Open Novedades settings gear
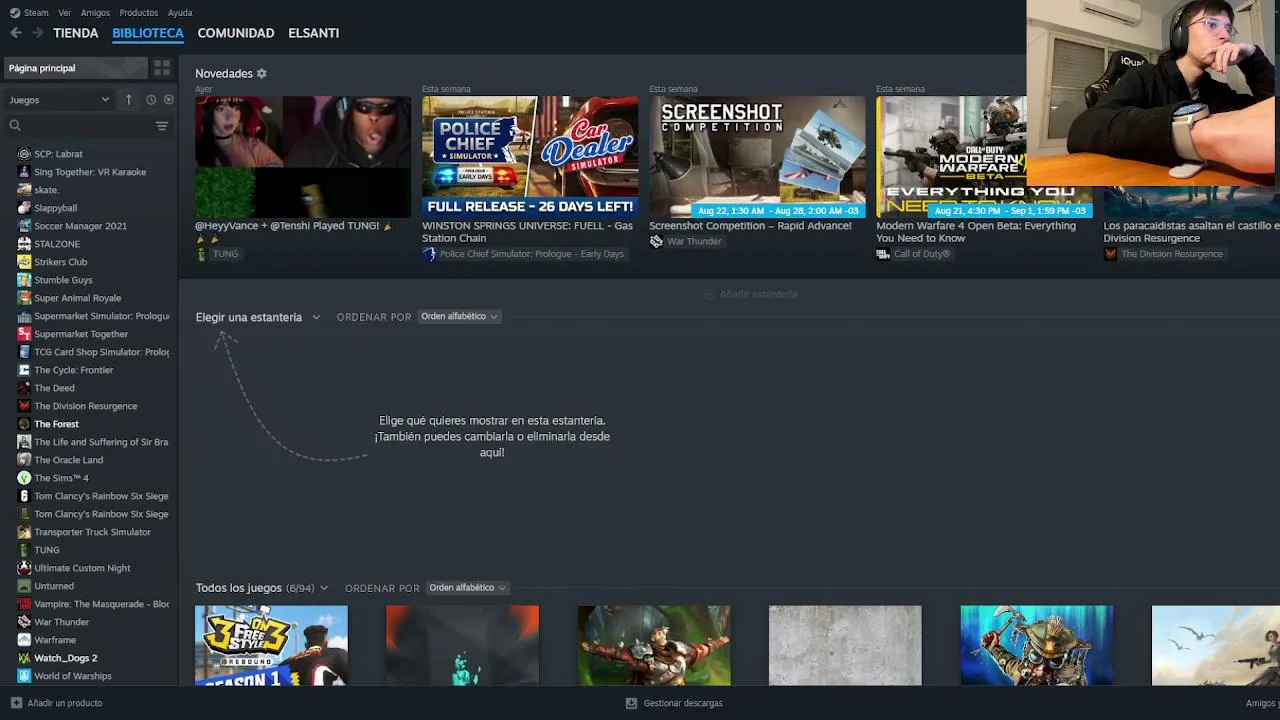Screen dimensions: 1280x720 point(262,74)
